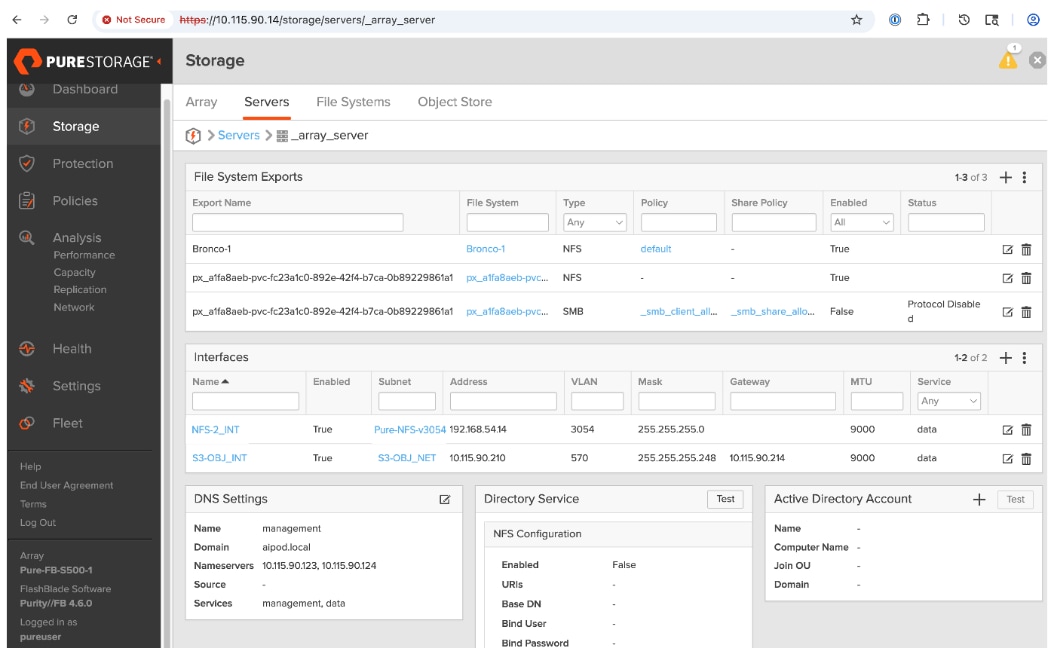
Task: Expand the Service filter dropdown
Action: [x=949, y=401]
